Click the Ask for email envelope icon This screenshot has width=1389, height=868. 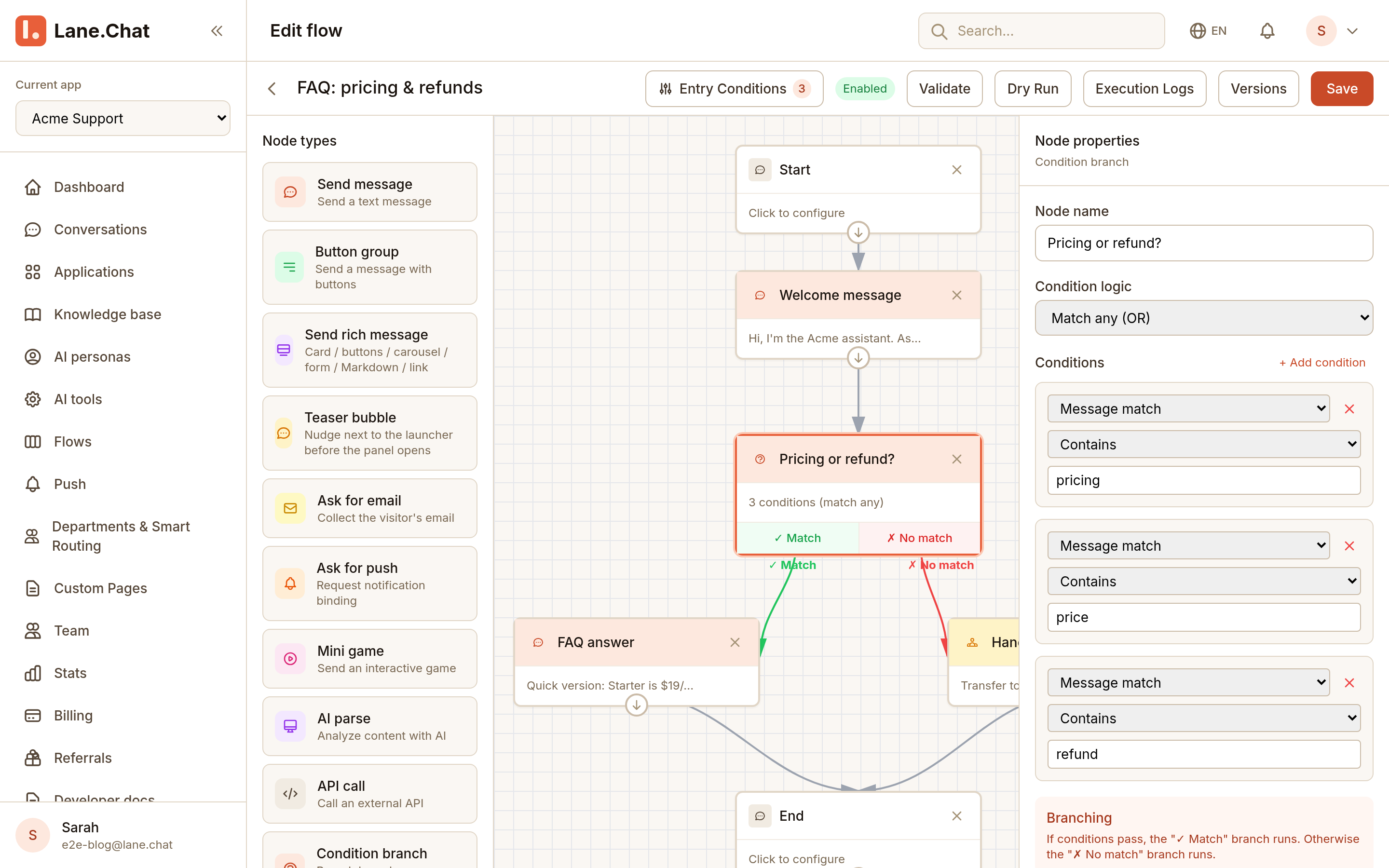tap(290, 509)
